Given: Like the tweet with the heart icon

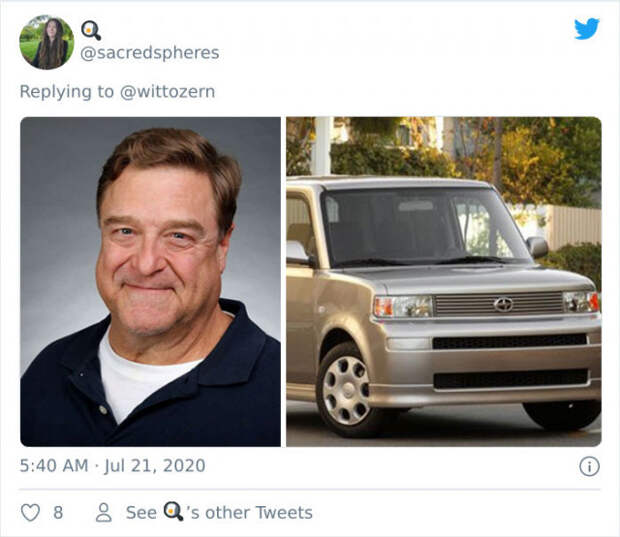Looking at the screenshot, I should click(30, 512).
